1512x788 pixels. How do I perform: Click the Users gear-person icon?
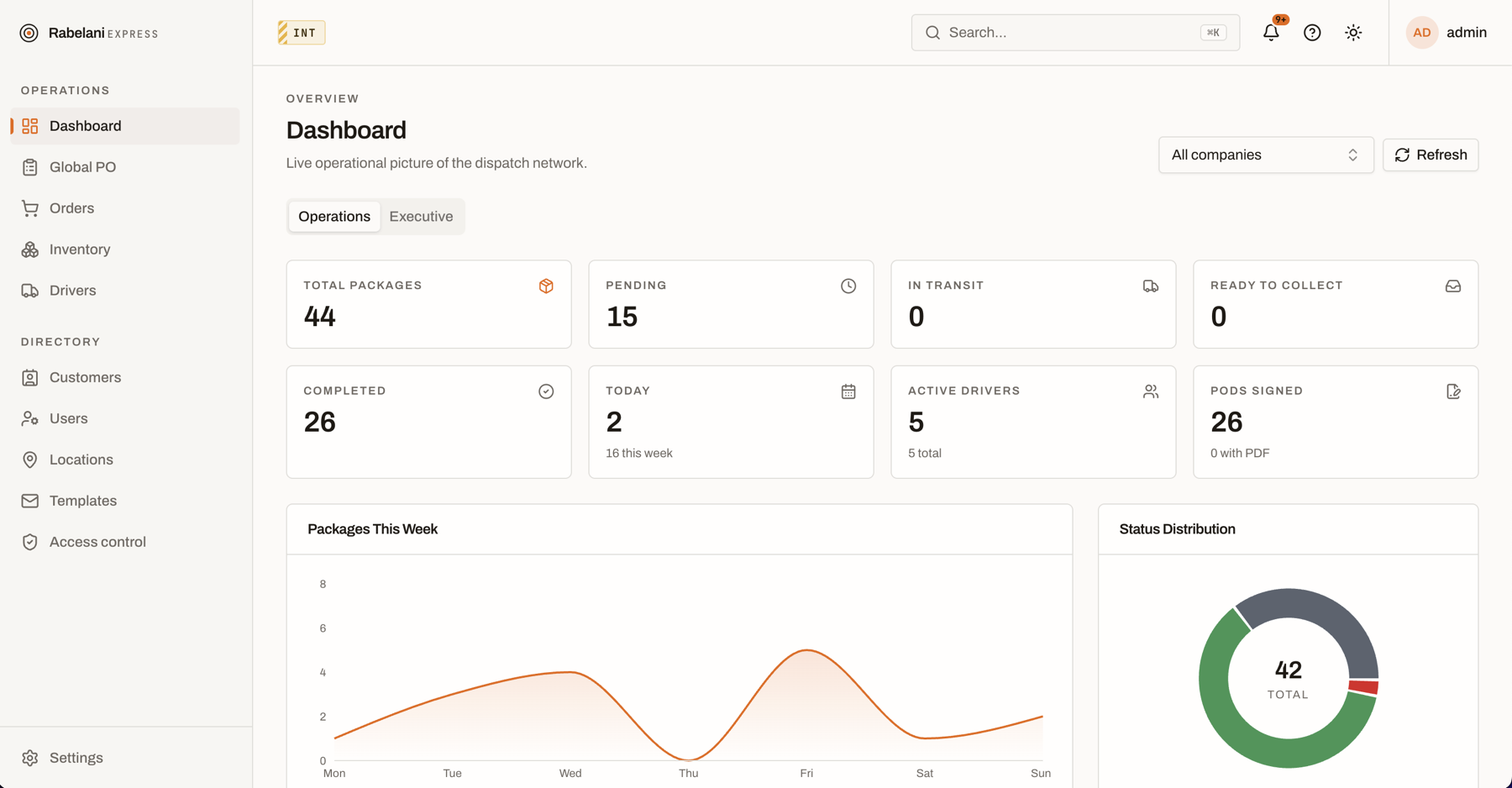click(x=30, y=418)
